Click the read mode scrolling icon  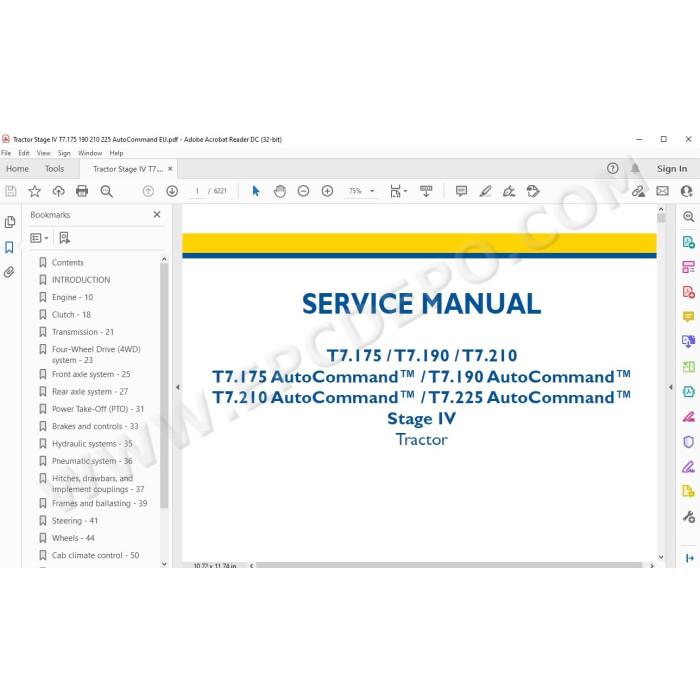pos(426,192)
